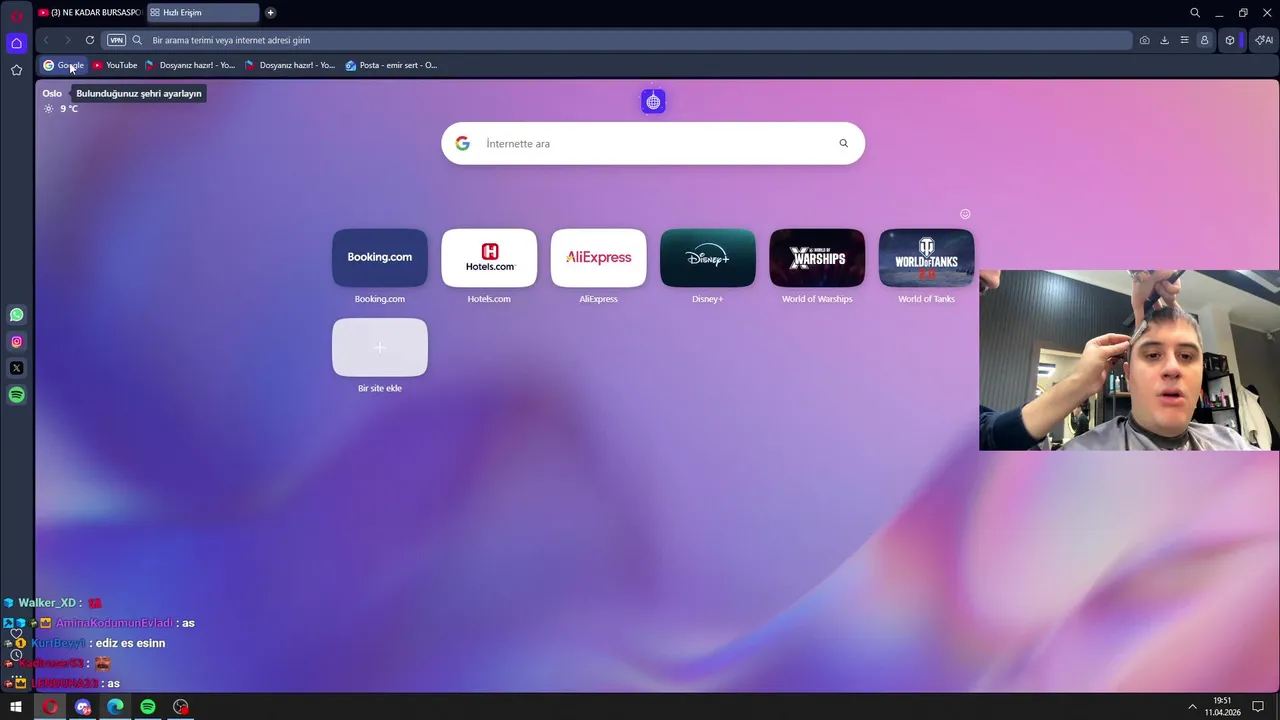Click the Opera icon in the taskbar
1280x720 pixels.
click(x=50, y=707)
